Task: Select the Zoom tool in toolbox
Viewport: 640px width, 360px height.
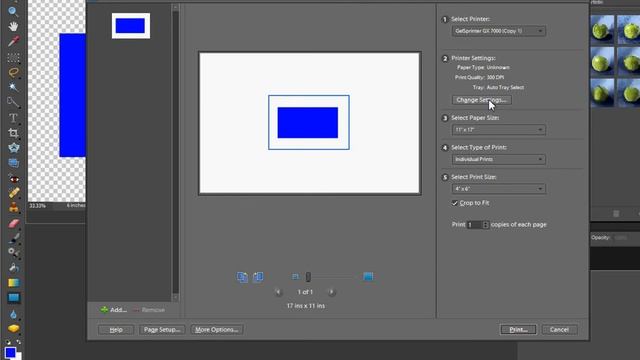Action: tap(13, 11)
